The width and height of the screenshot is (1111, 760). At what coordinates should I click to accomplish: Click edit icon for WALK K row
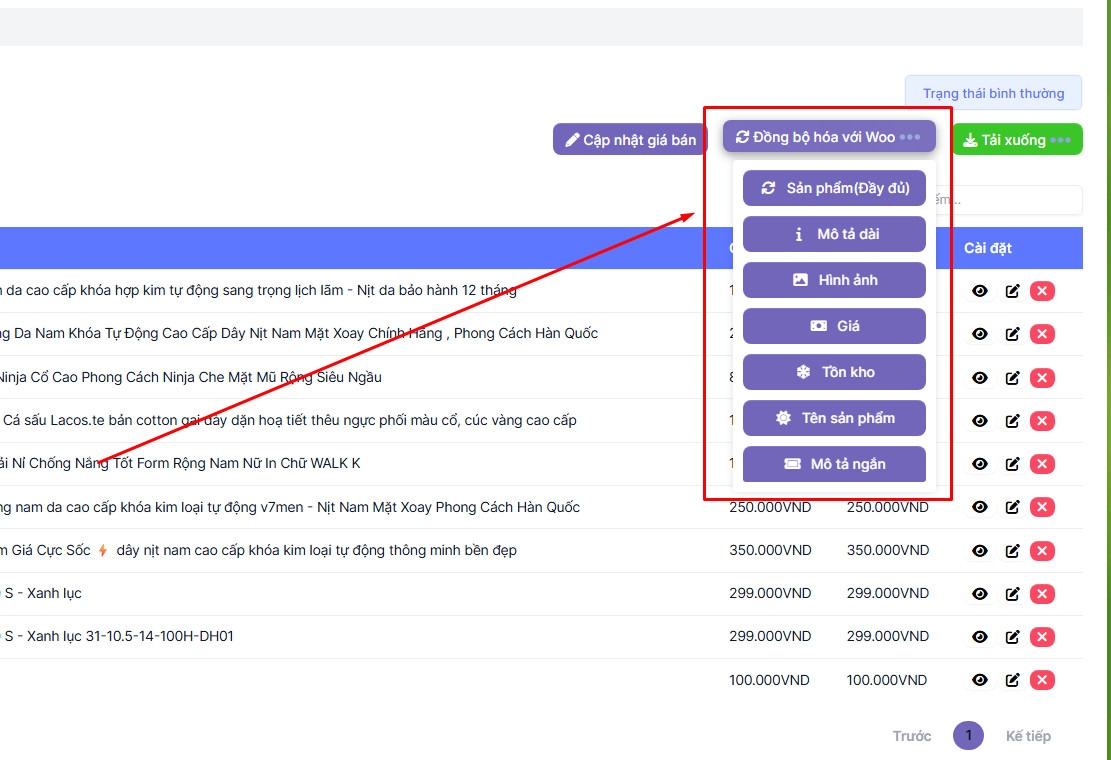(x=1012, y=464)
